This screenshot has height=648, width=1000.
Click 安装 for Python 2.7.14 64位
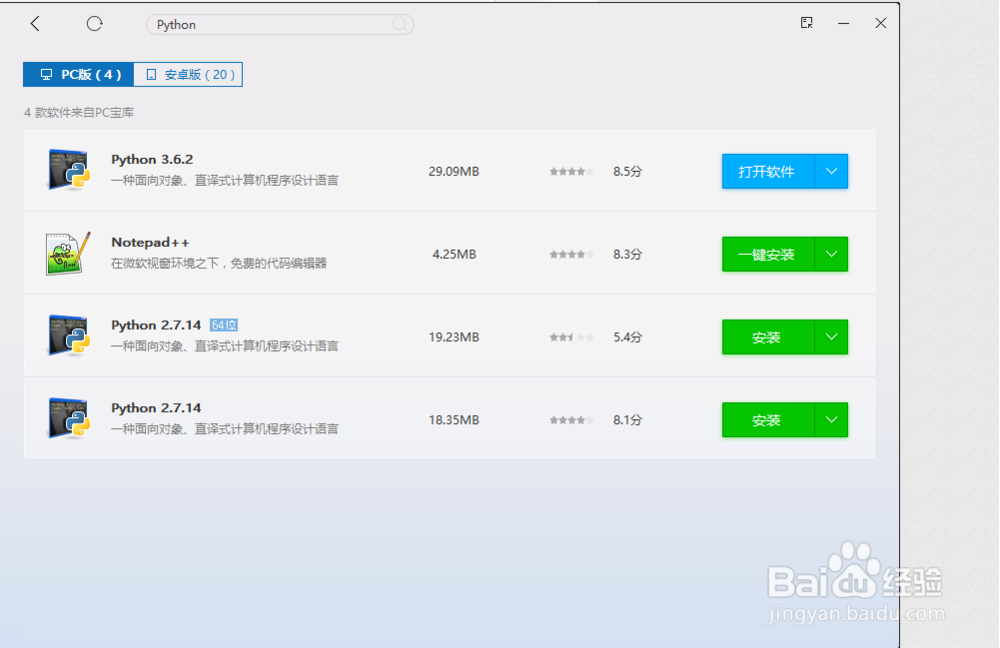point(768,337)
